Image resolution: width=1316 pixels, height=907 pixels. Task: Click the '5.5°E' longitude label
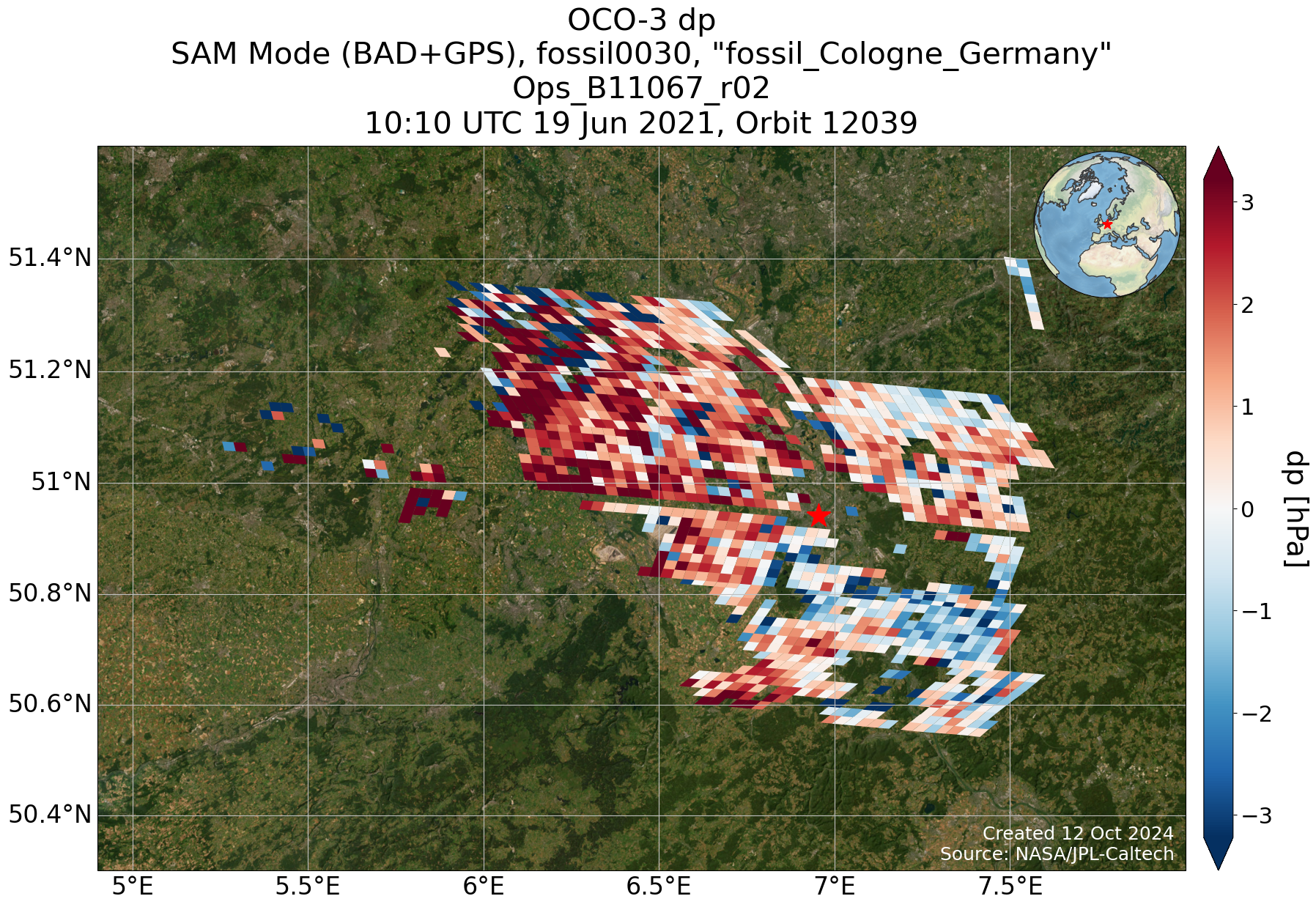[308, 888]
